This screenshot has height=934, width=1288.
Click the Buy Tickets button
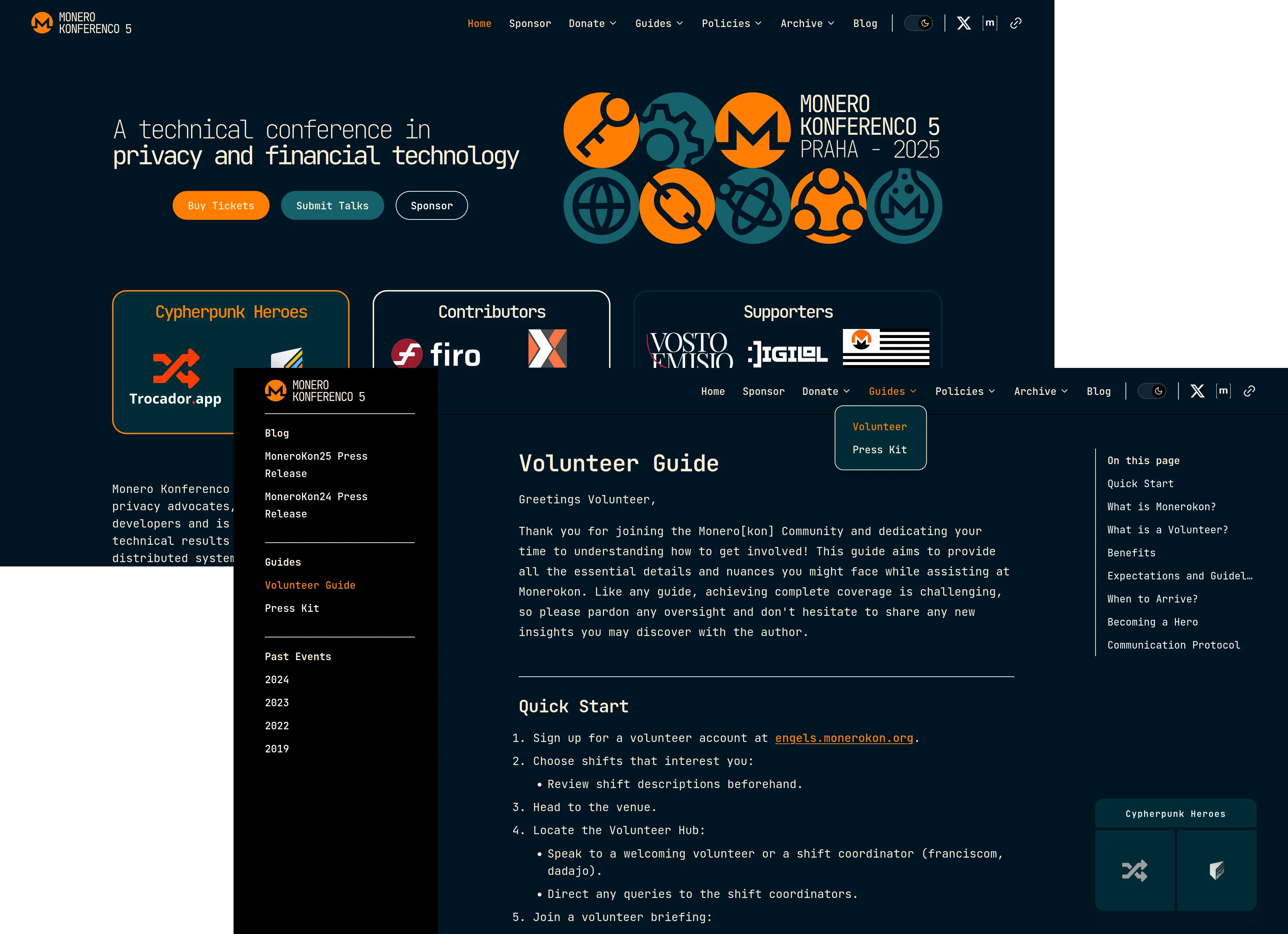click(x=220, y=205)
